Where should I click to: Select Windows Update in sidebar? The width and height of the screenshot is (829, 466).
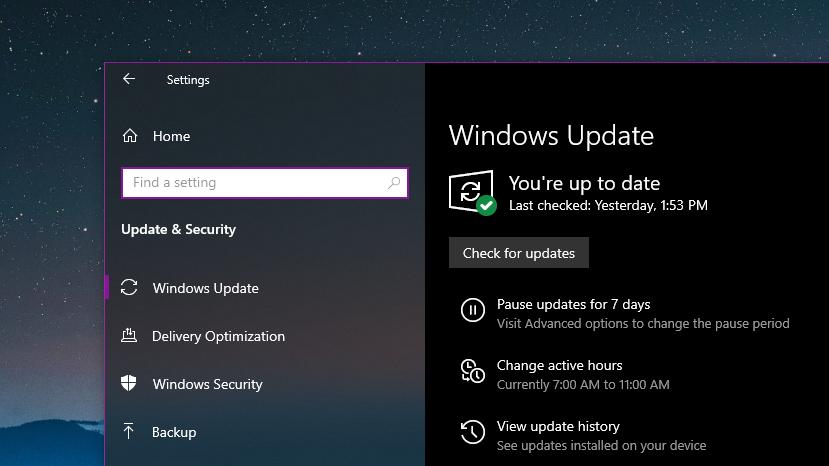point(206,288)
